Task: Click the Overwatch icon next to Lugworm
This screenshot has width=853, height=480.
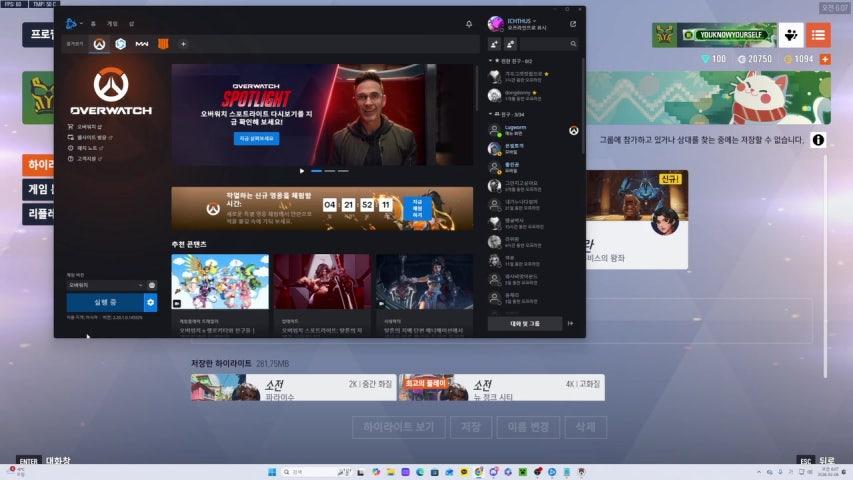Action: (x=573, y=131)
